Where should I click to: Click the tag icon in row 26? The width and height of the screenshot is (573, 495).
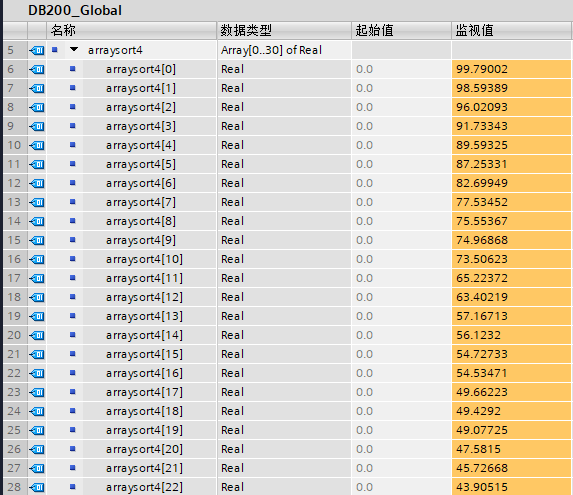(37, 449)
